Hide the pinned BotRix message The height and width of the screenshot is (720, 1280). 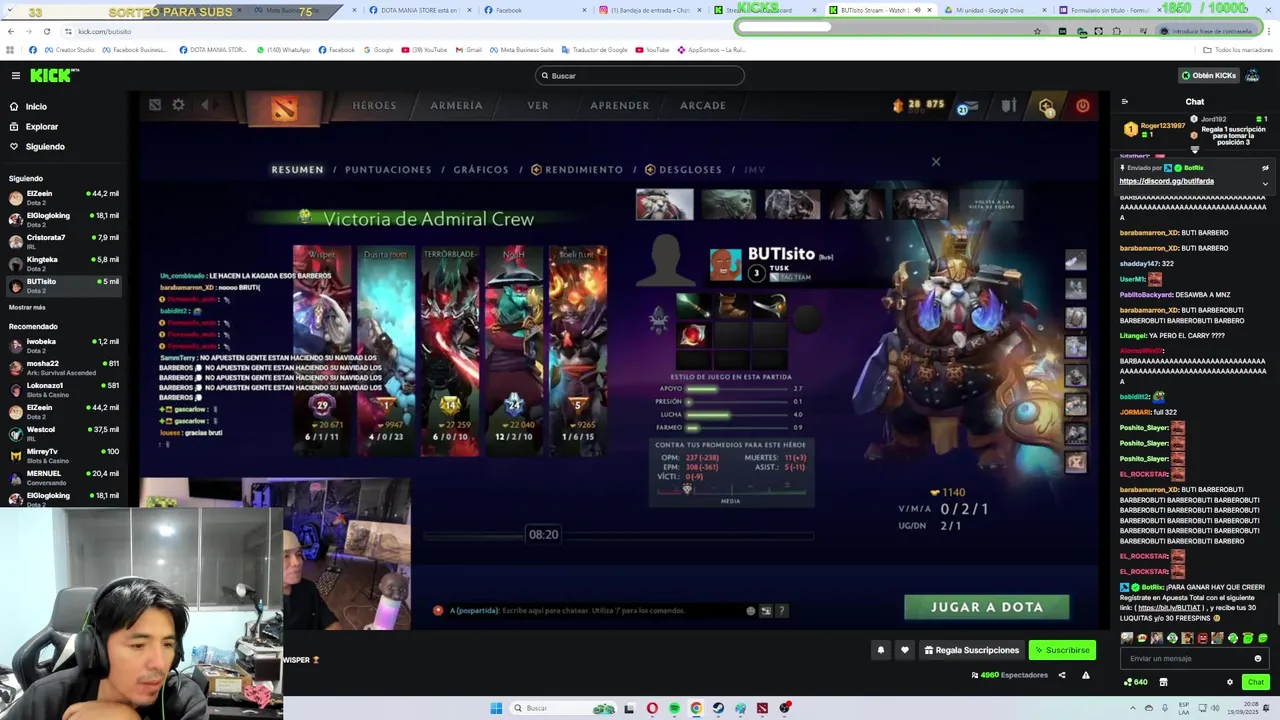[1265, 168]
